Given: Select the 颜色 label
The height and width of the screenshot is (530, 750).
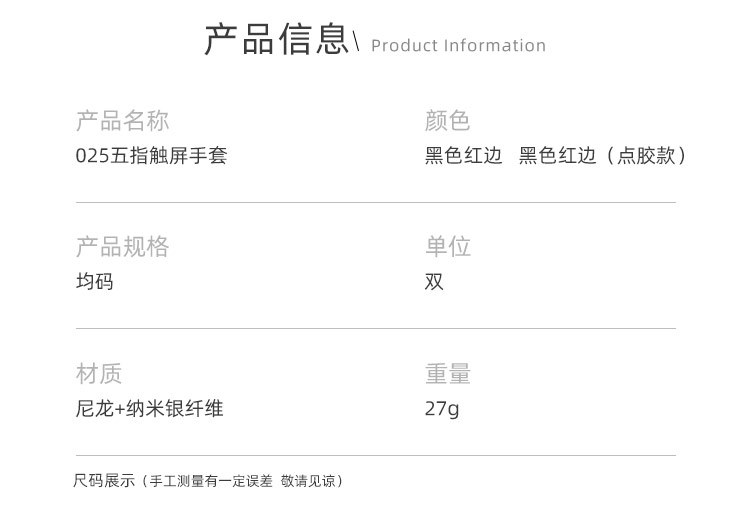Looking at the screenshot, I should click(447, 121).
